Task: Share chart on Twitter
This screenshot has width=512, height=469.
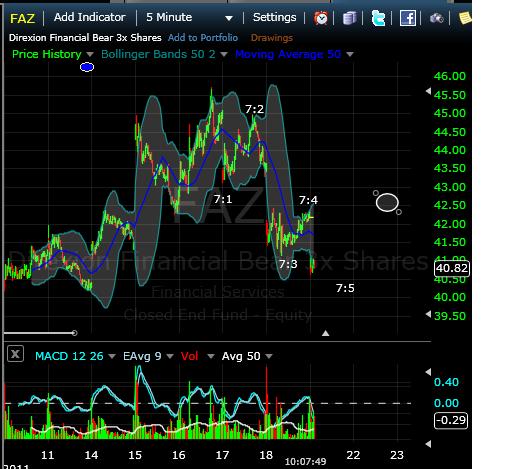Action: coord(378,18)
